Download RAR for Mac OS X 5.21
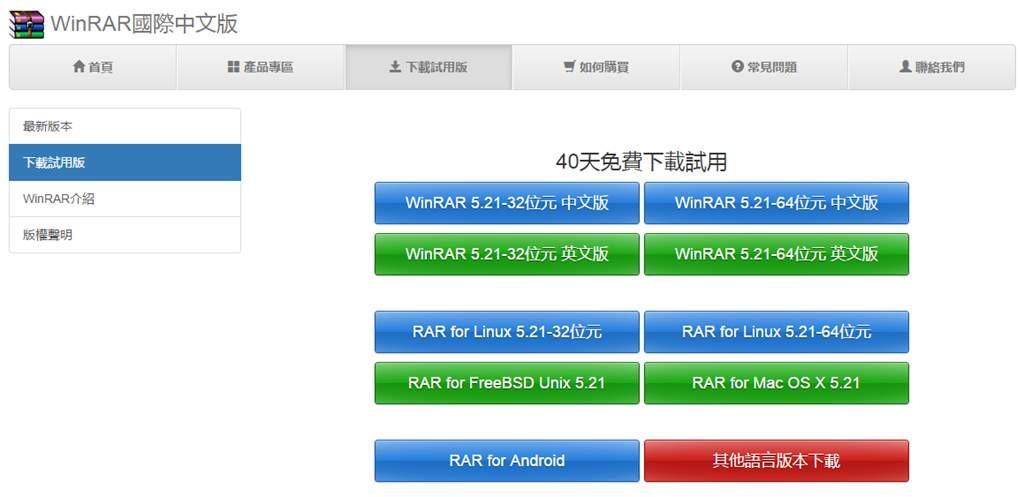The height and width of the screenshot is (497, 1024). [x=776, y=383]
